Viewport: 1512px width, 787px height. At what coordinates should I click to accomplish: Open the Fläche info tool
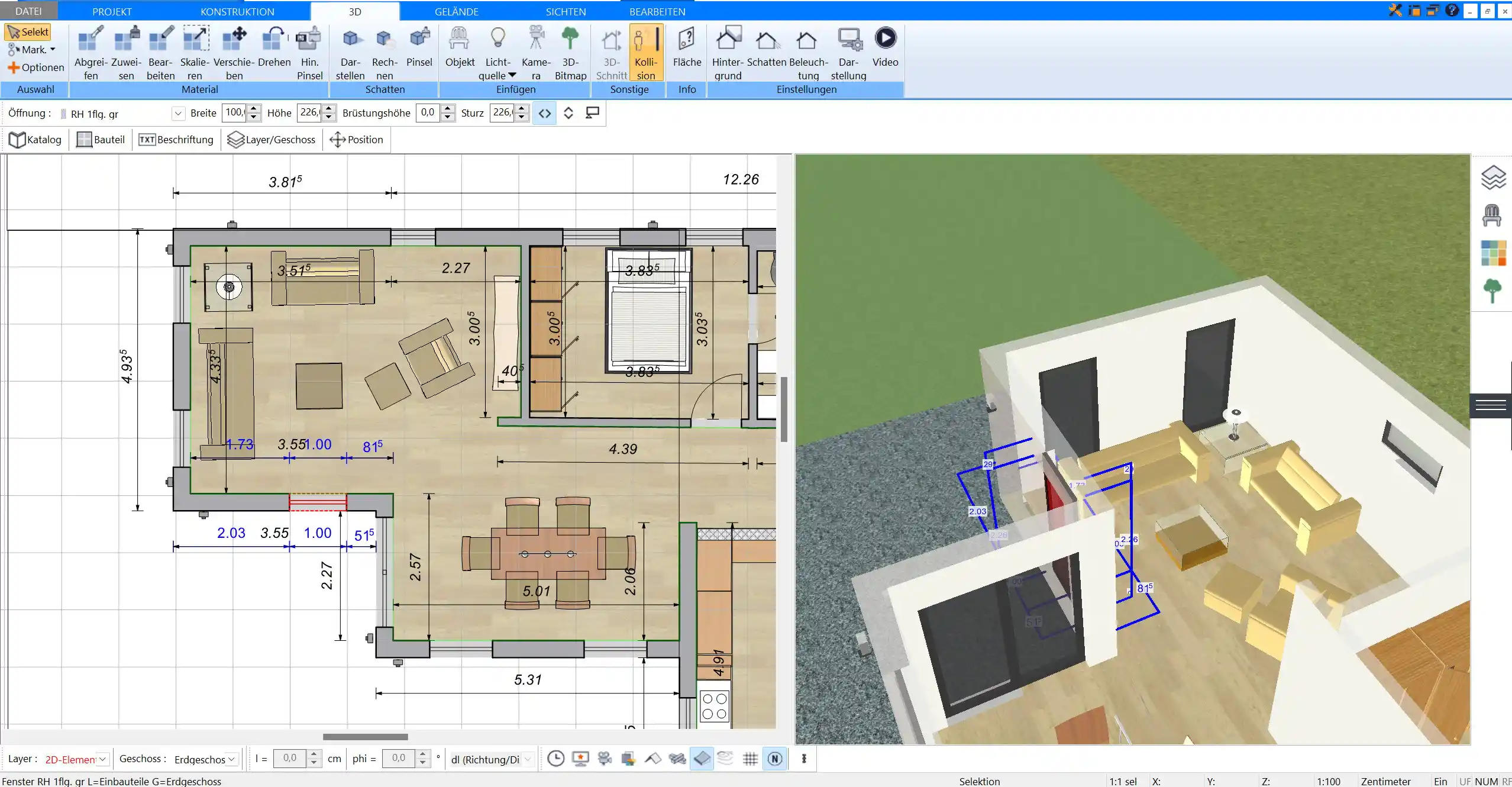coord(687,47)
